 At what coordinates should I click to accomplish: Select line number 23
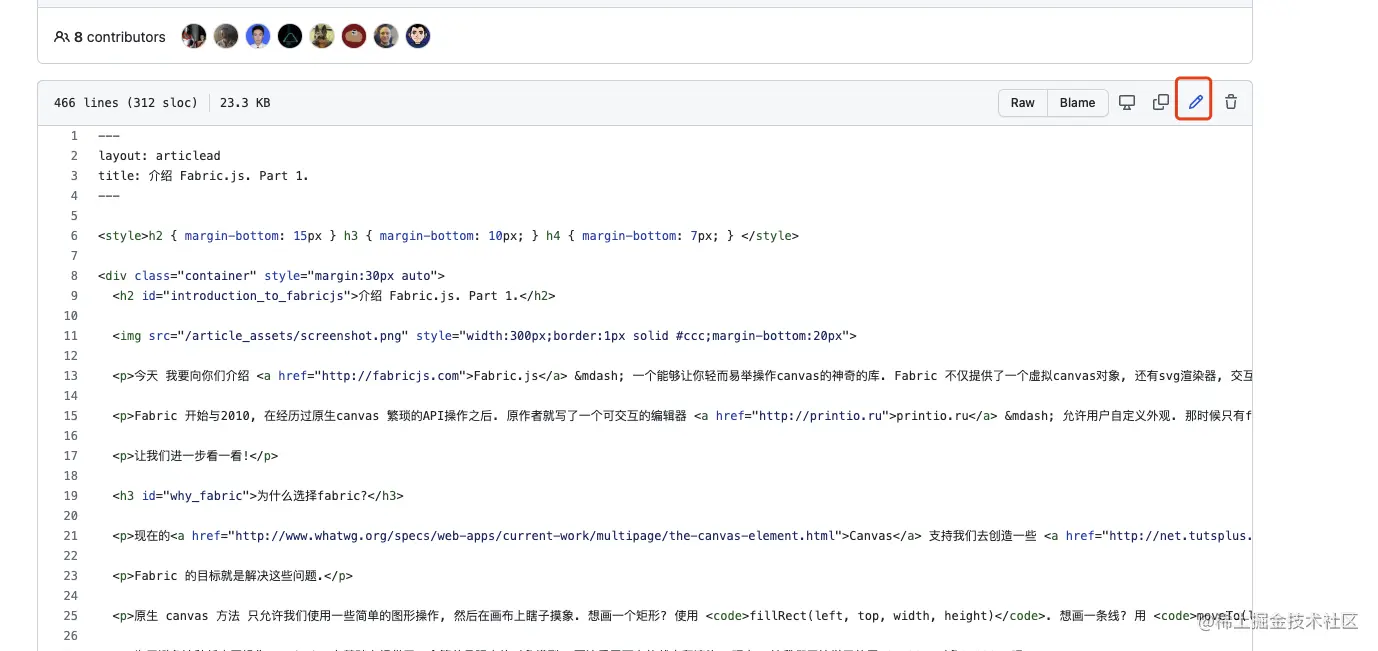pos(70,576)
